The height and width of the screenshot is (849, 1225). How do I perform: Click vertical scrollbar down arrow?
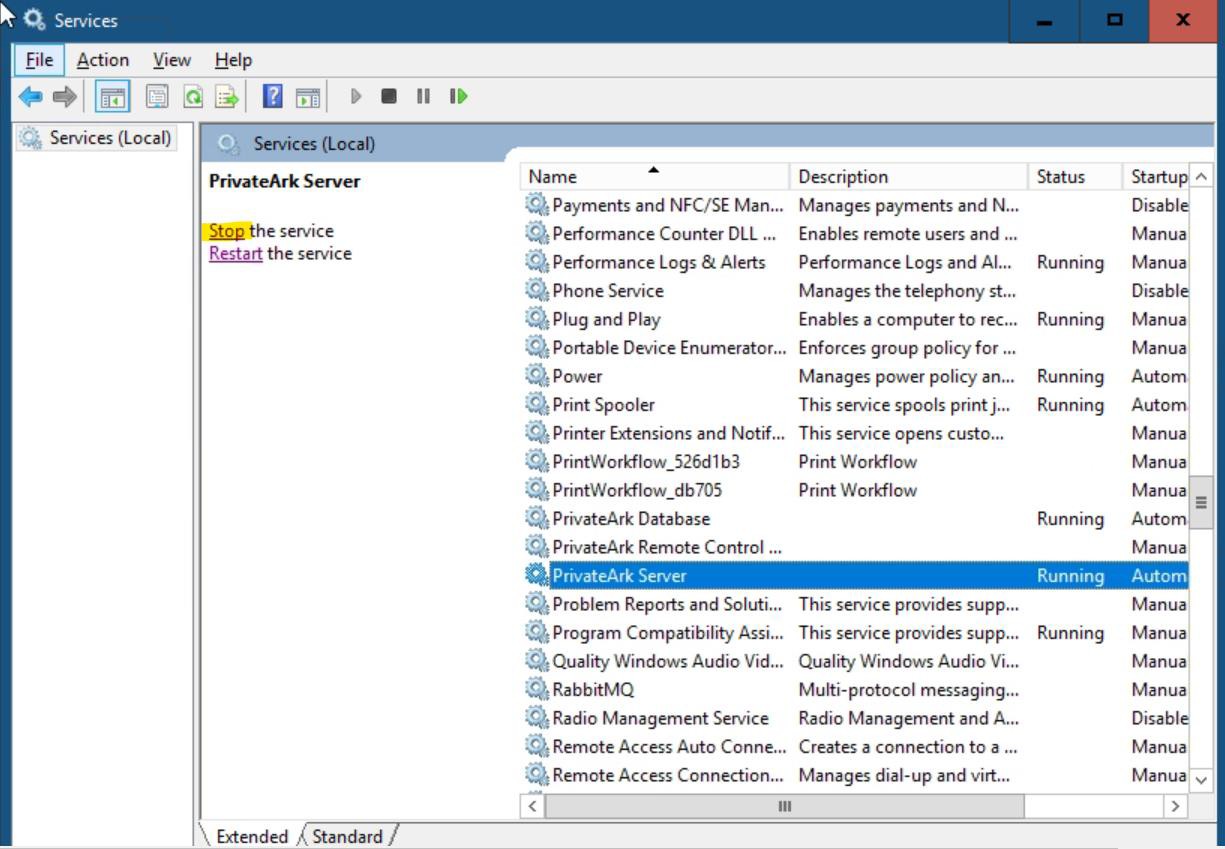pos(1201,779)
